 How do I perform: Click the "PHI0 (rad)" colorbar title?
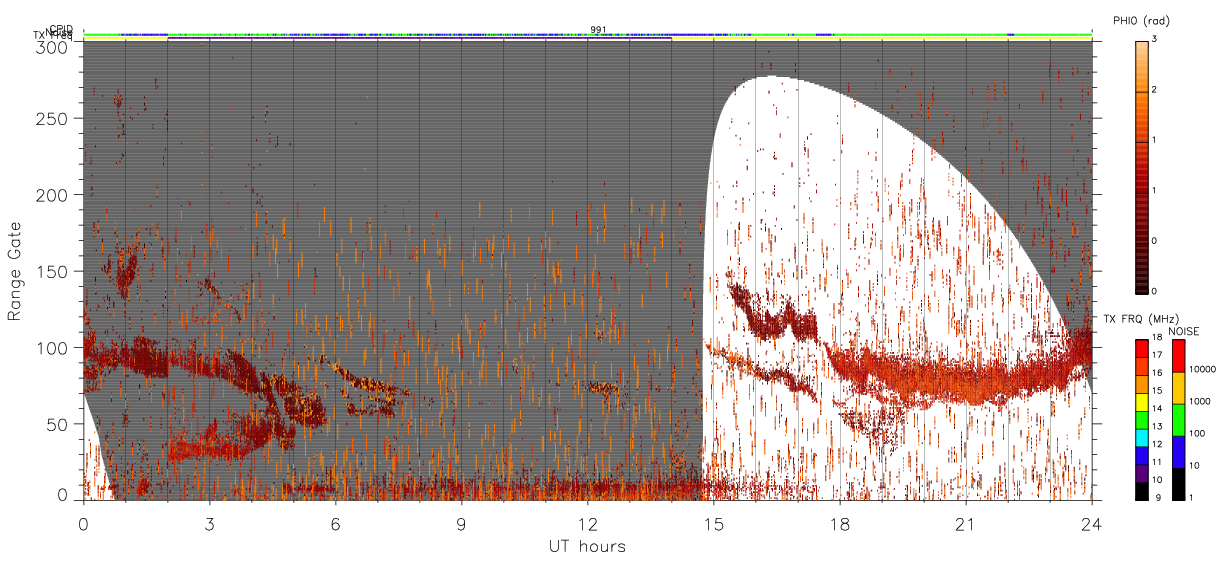(1140, 21)
